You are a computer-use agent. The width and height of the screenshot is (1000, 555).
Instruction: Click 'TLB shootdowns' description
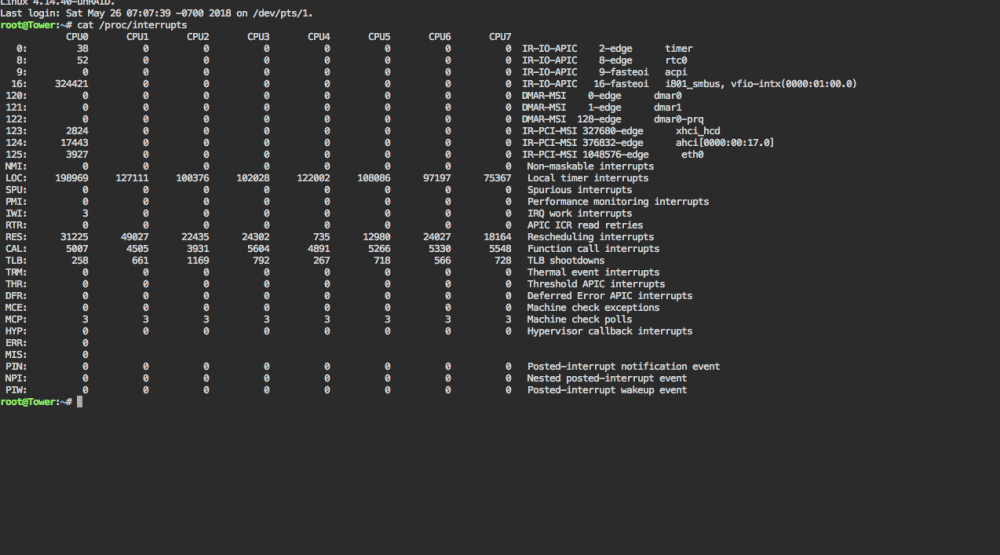point(566,261)
